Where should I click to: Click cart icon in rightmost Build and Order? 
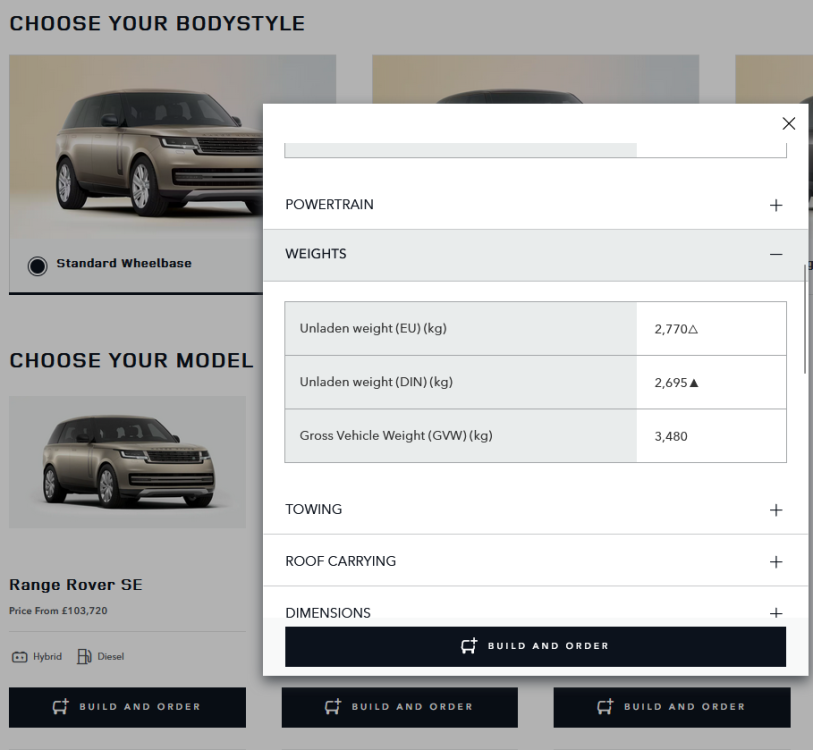605,706
